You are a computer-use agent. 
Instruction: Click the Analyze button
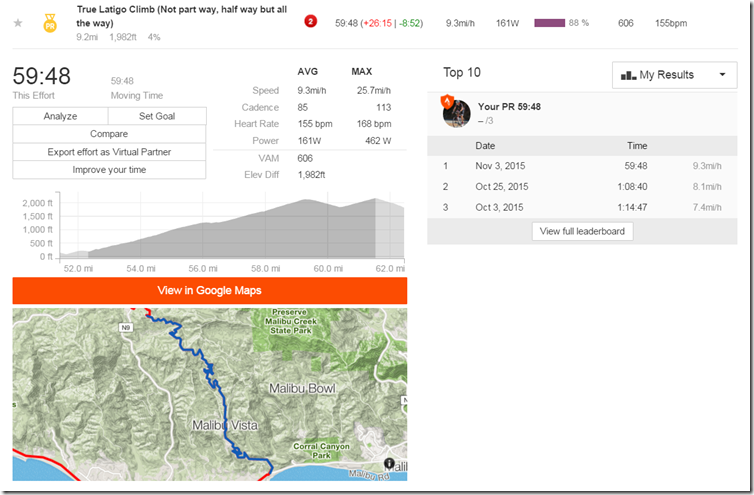[x=61, y=116]
